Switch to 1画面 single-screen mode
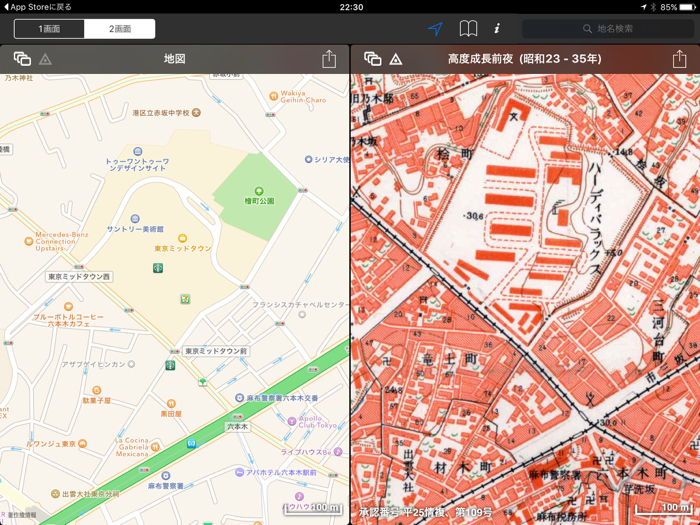700x525 pixels. pyautogui.click(x=49, y=29)
